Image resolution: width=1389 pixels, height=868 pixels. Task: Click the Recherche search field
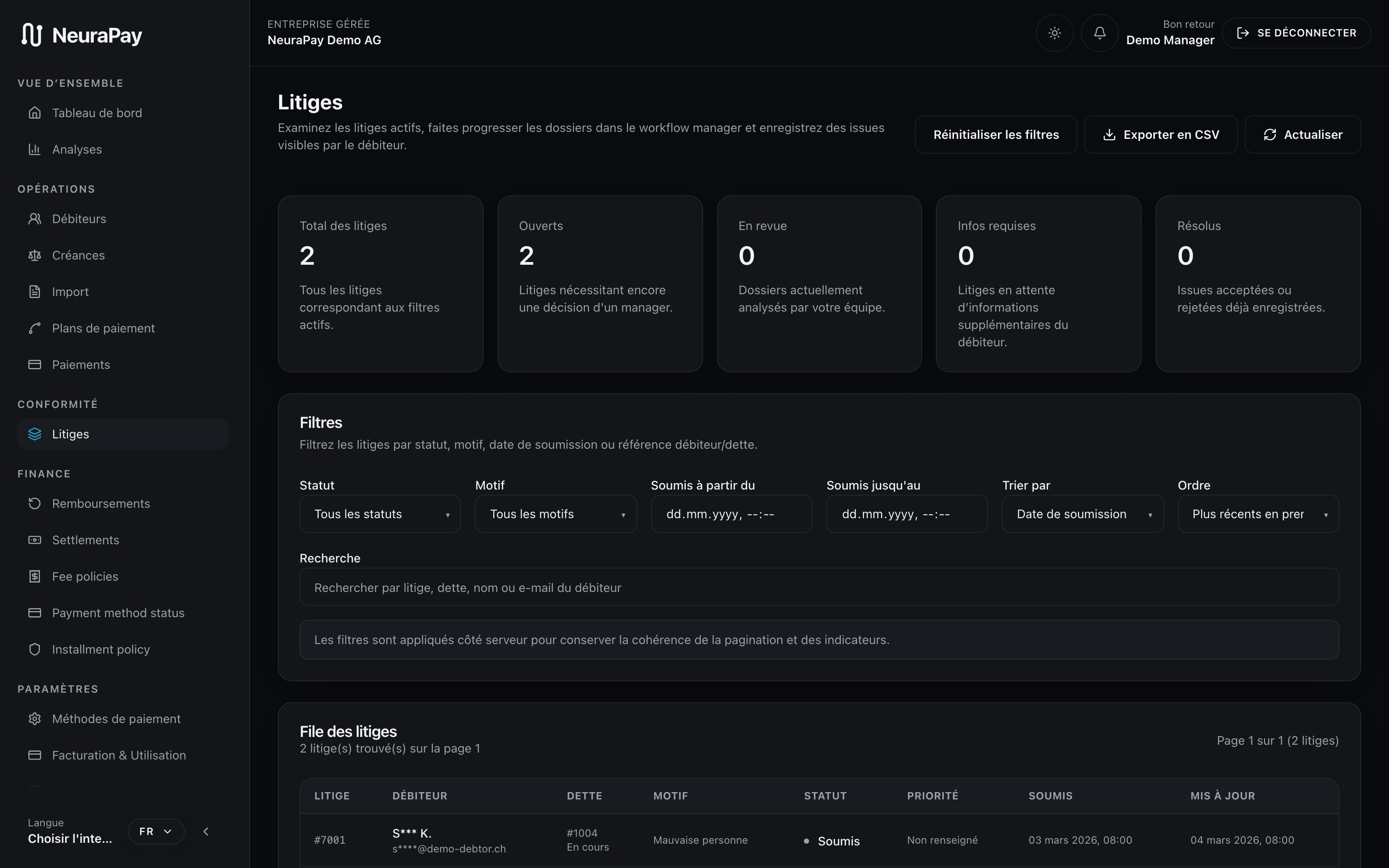819,587
